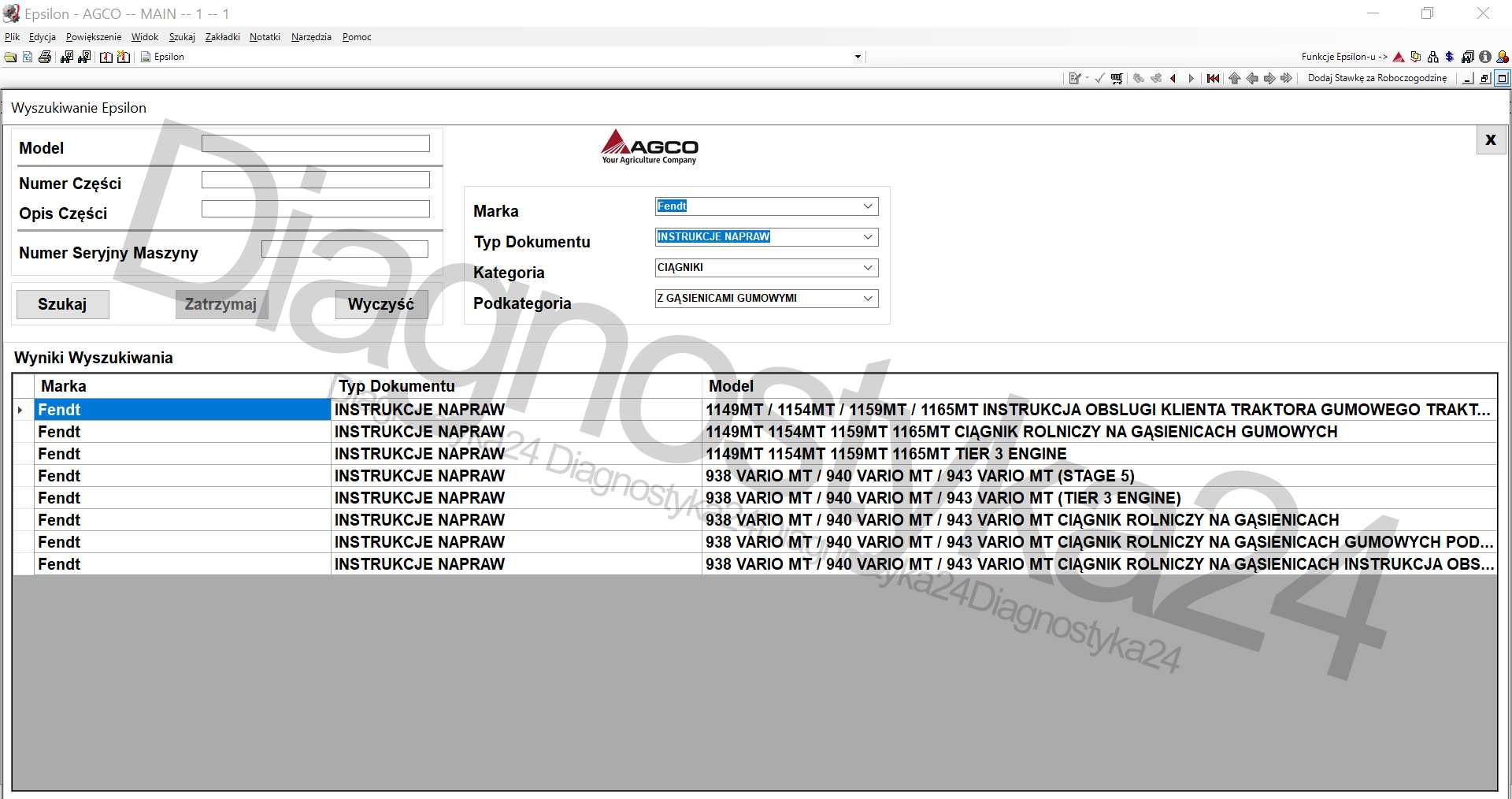Image resolution: width=1512 pixels, height=799 pixels.
Task: Click the user profile function icon
Action: coord(1503,57)
